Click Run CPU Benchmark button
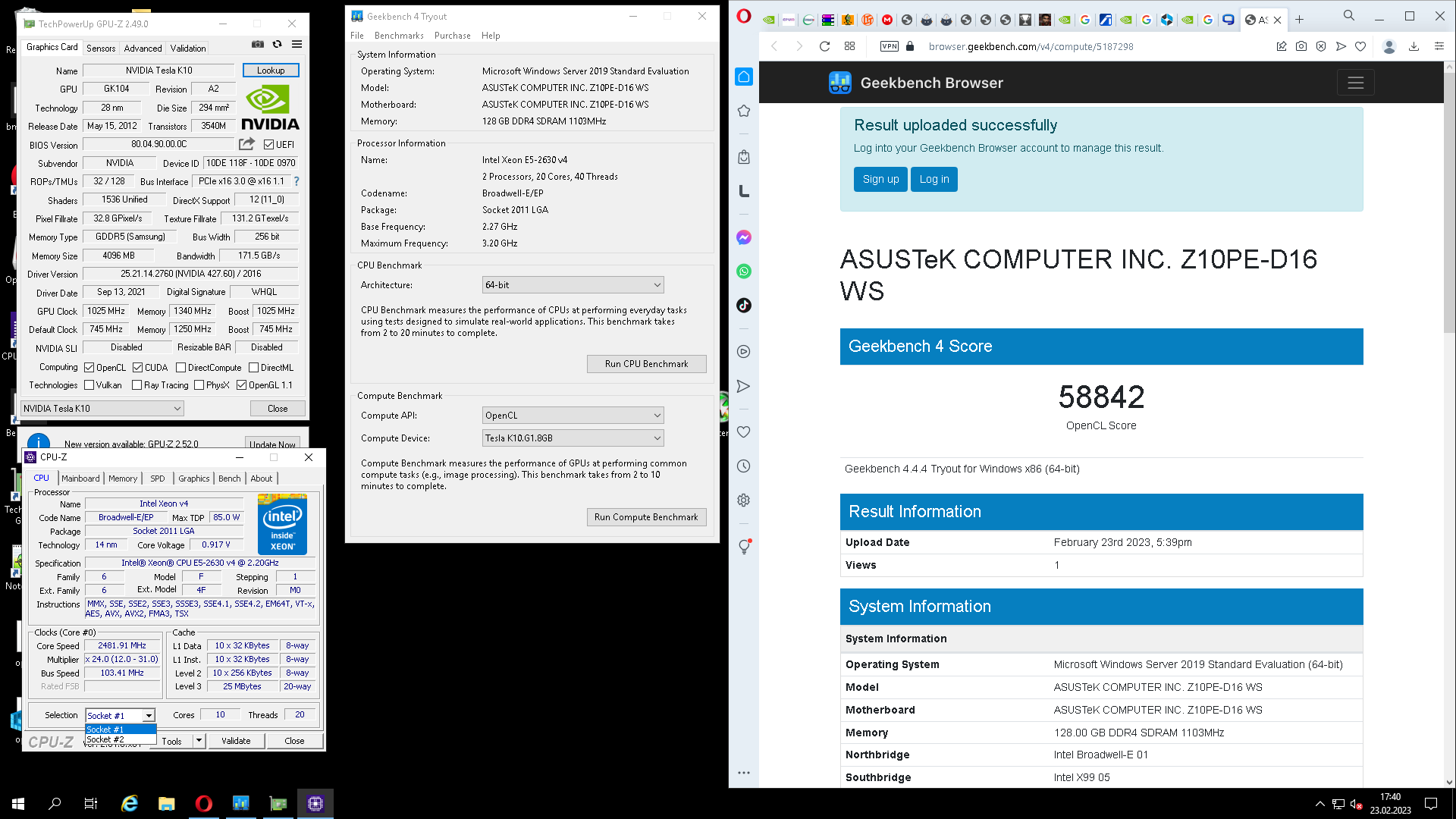The width and height of the screenshot is (1456, 819). point(647,364)
